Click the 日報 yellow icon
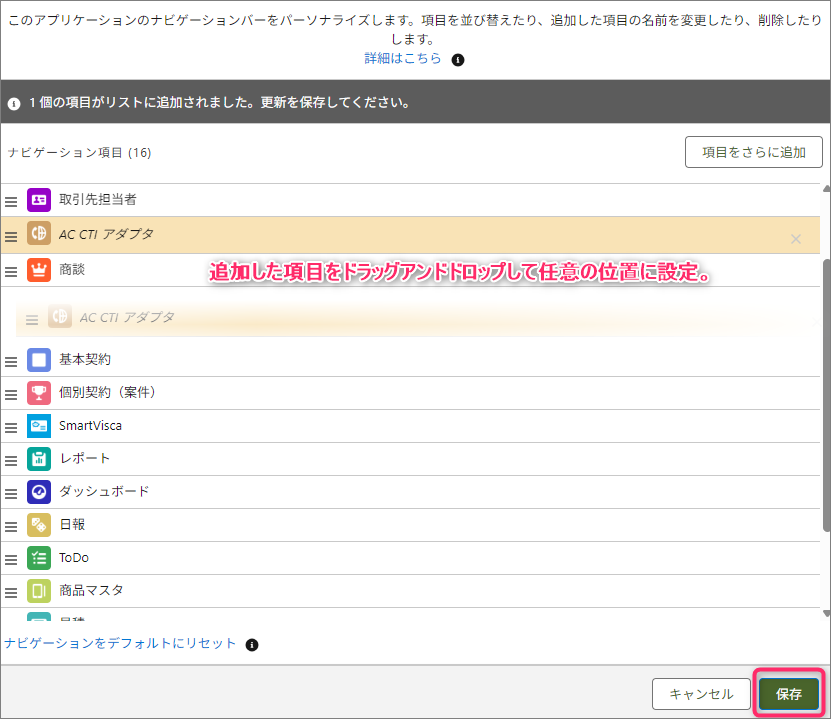 [x=39, y=525]
